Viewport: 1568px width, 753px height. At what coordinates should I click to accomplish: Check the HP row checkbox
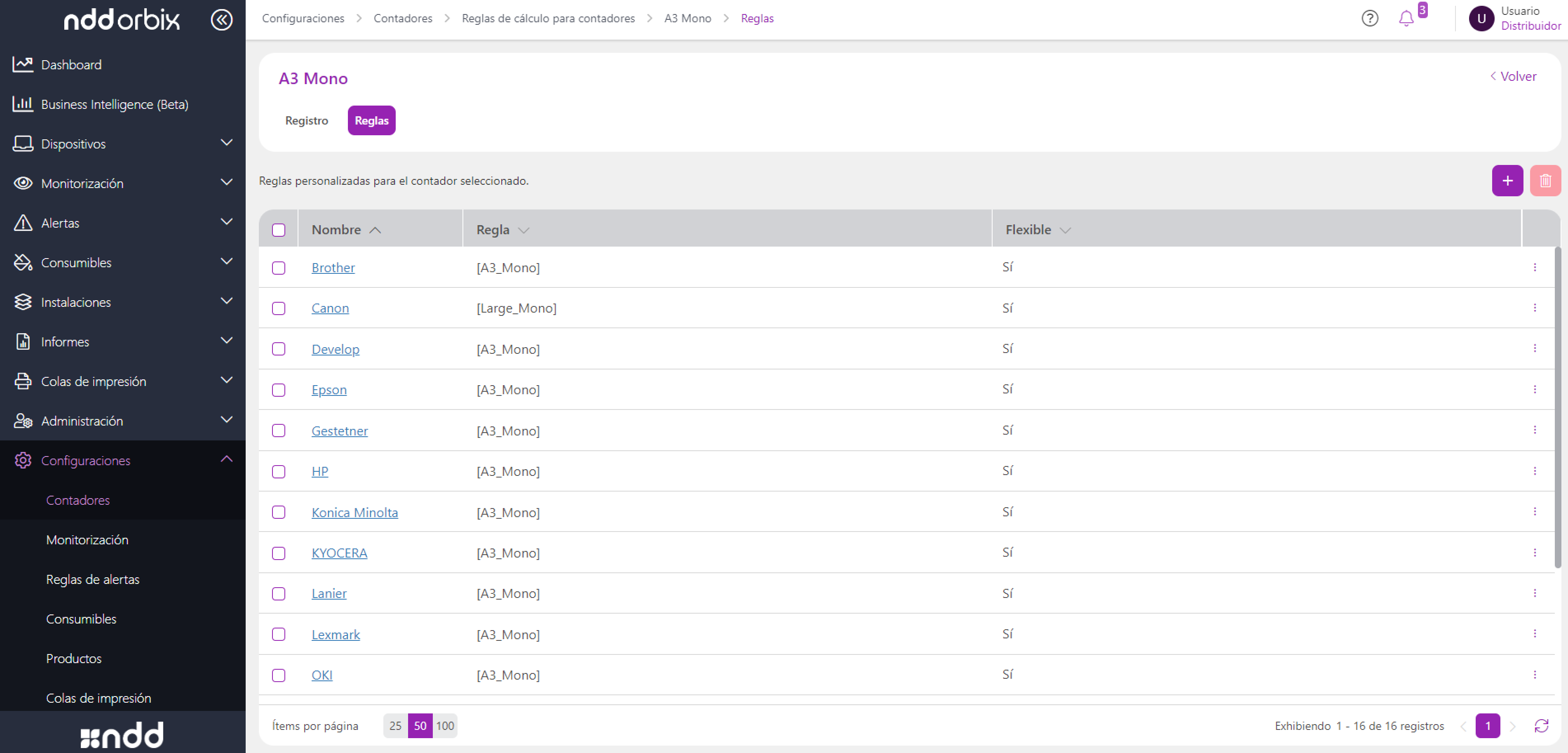coord(279,471)
